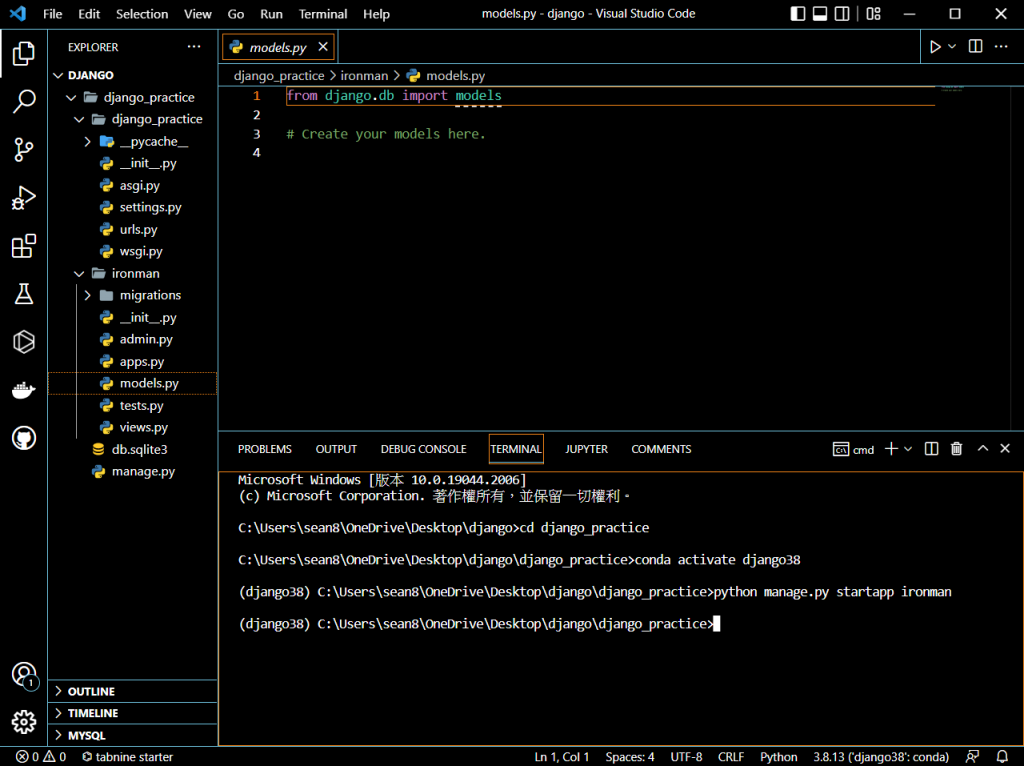Click errors and warnings counter in status bar
This screenshot has height=766, width=1024.
(x=40, y=756)
